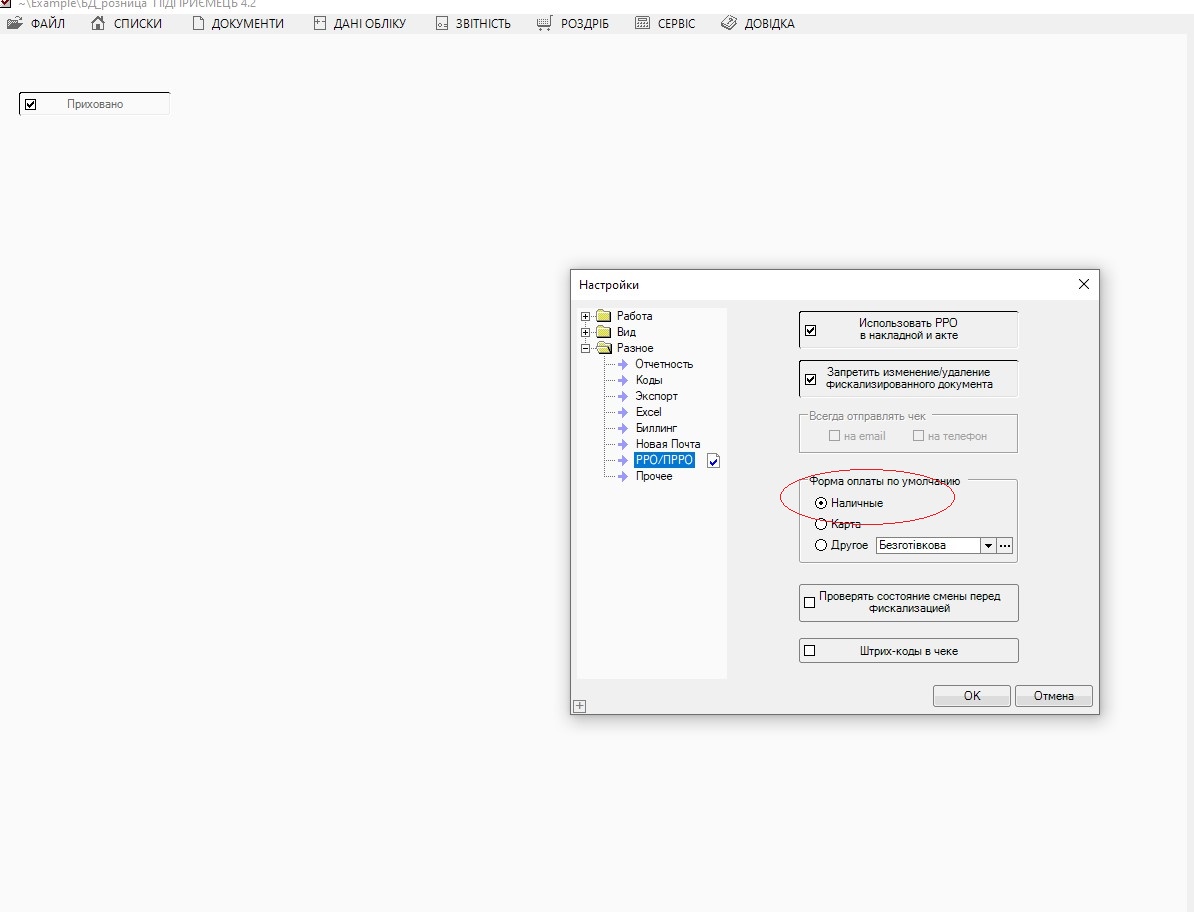This screenshot has width=1194, height=912.
Task: Uncheck Использовать РРО в накладной и акте
Action: [811, 330]
